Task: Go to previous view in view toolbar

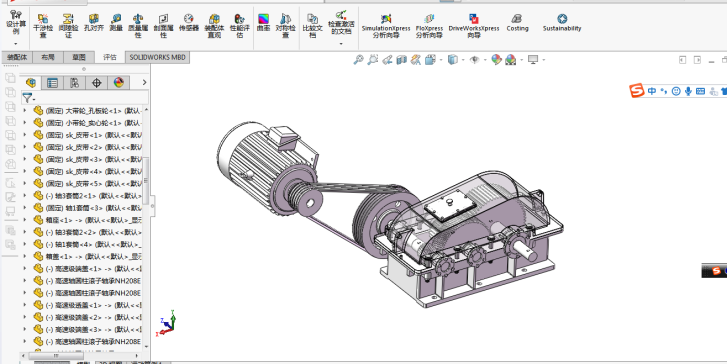Action: (x=387, y=59)
